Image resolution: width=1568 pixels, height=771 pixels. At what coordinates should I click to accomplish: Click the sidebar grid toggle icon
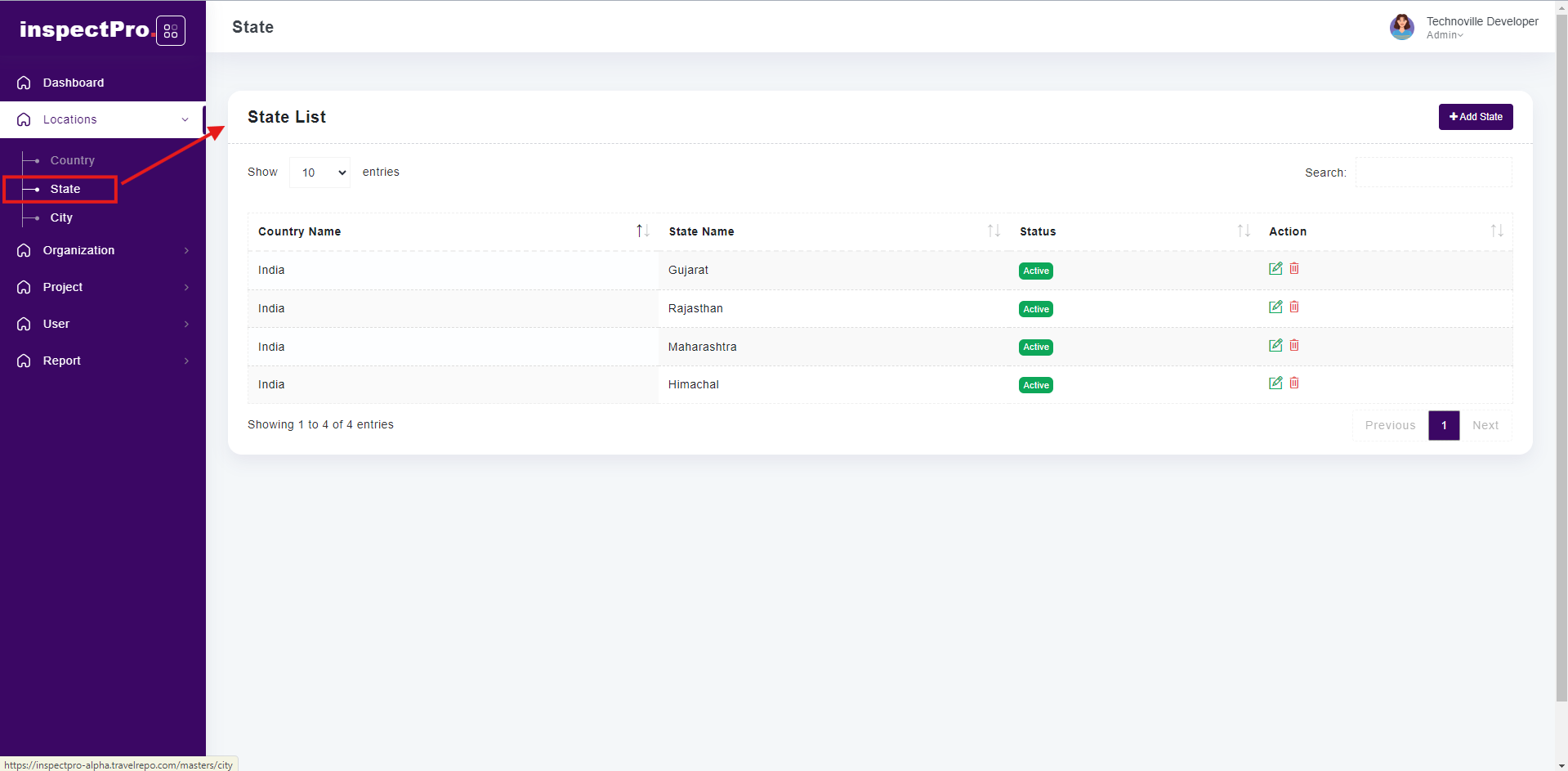pos(171,31)
